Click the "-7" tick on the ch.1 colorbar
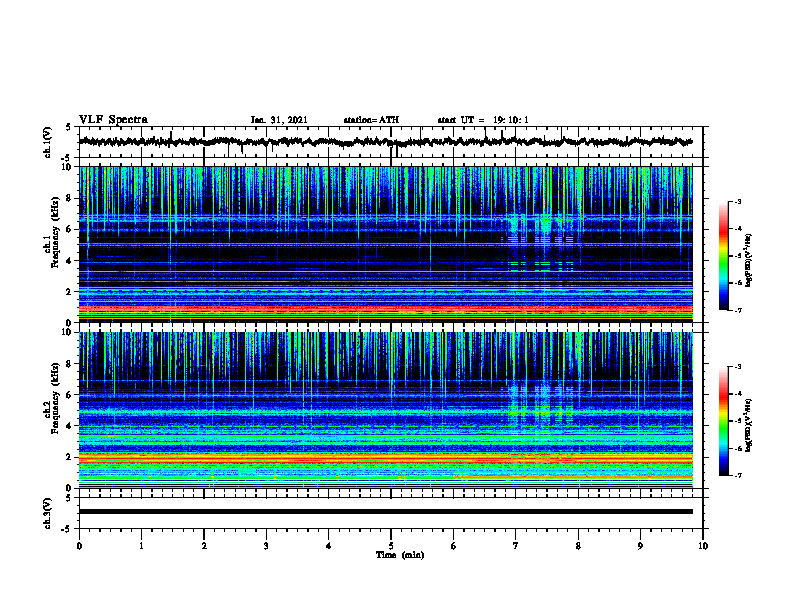Viewport: 792px width, 612px height. (737, 310)
